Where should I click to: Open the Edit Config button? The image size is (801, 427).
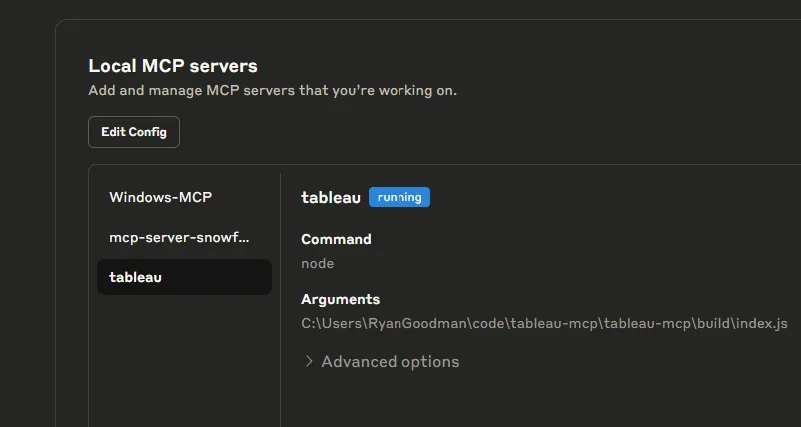coord(134,132)
